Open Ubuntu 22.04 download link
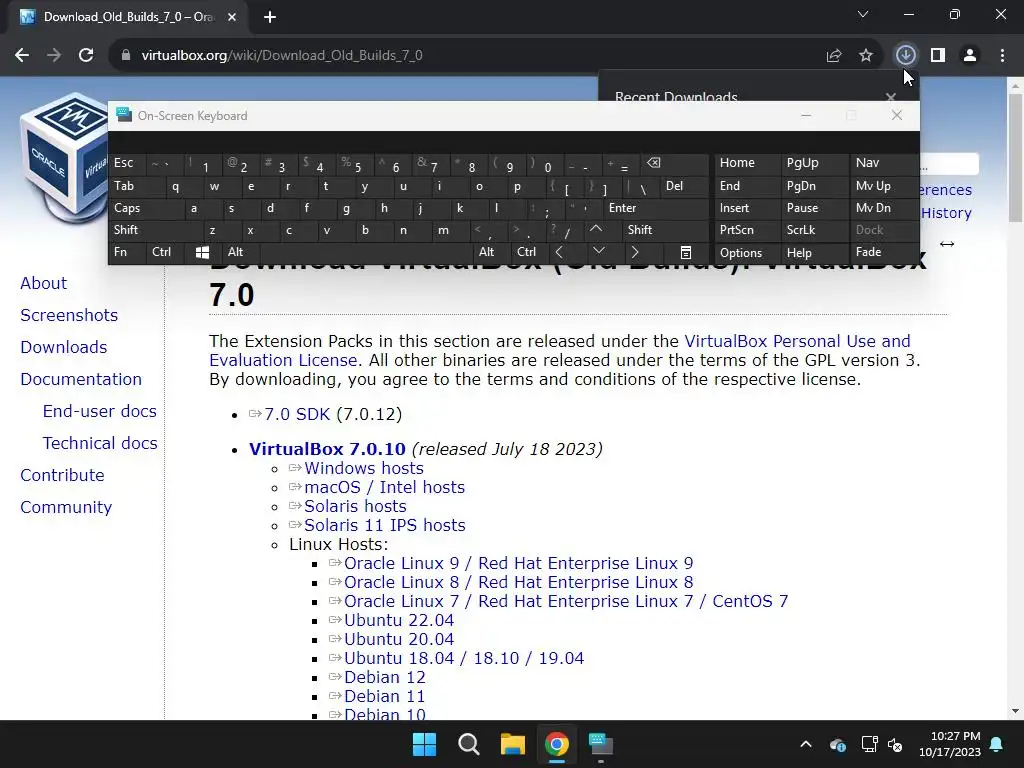Viewport: 1024px width, 768px height. (399, 620)
